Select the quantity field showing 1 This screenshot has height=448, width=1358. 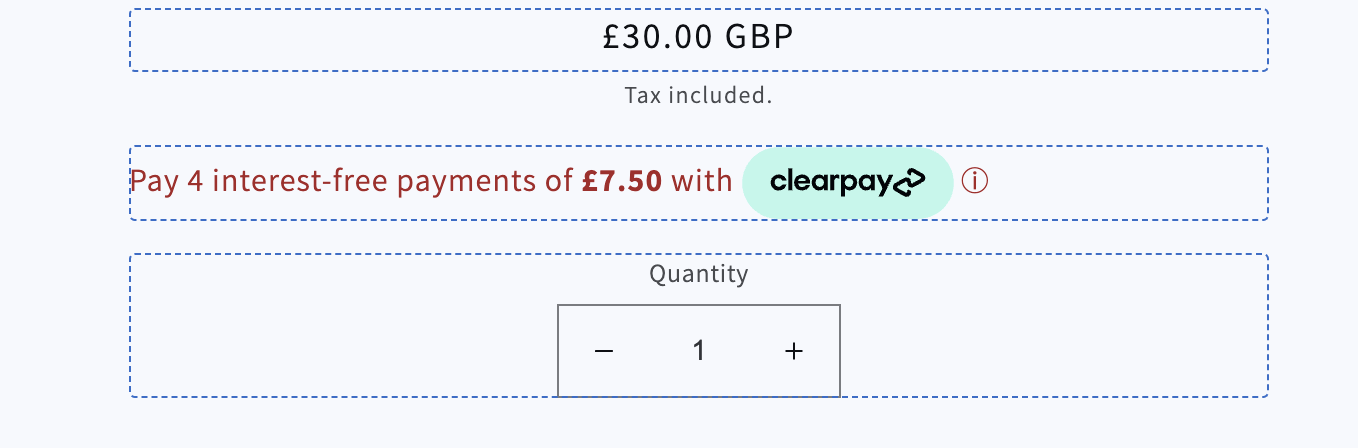point(699,351)
